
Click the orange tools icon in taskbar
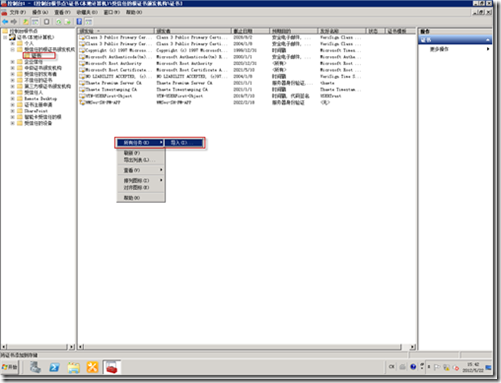92,367
